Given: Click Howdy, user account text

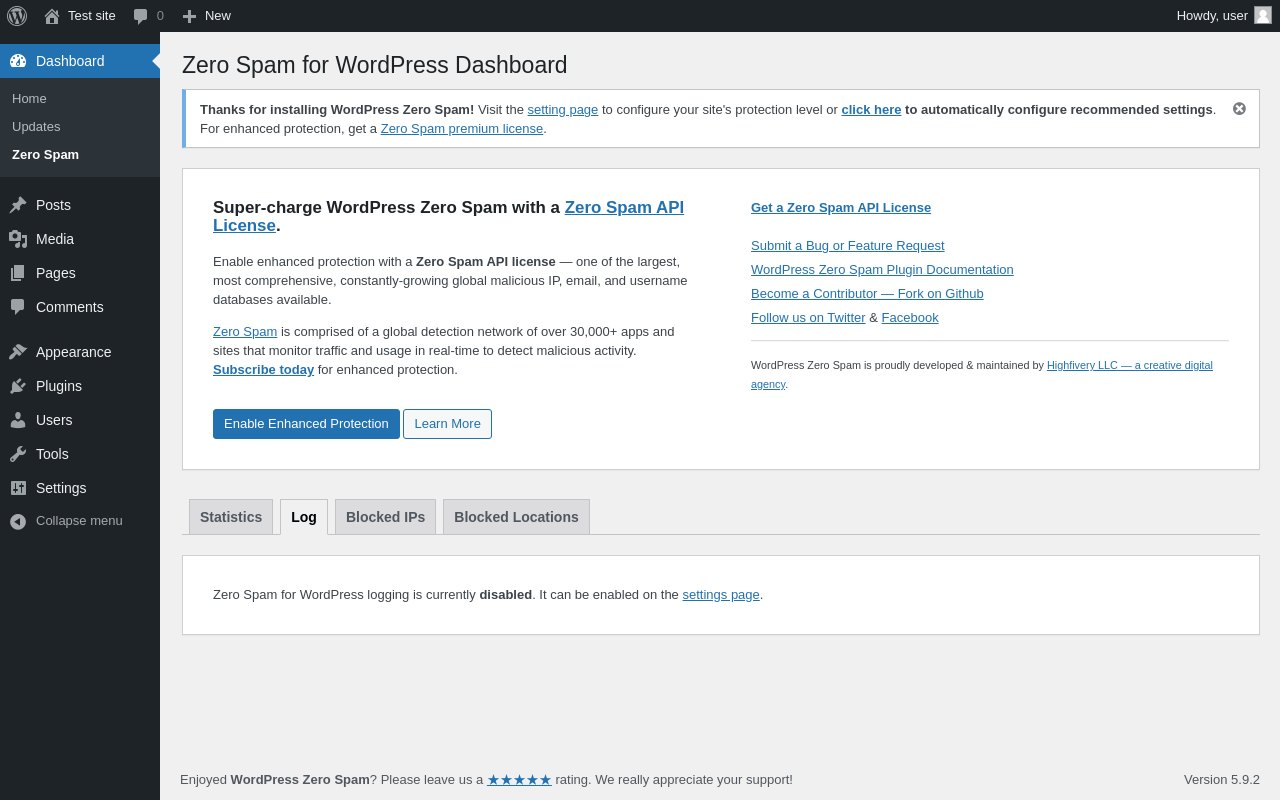Looking at the screenshot, I should point(1212,15).
